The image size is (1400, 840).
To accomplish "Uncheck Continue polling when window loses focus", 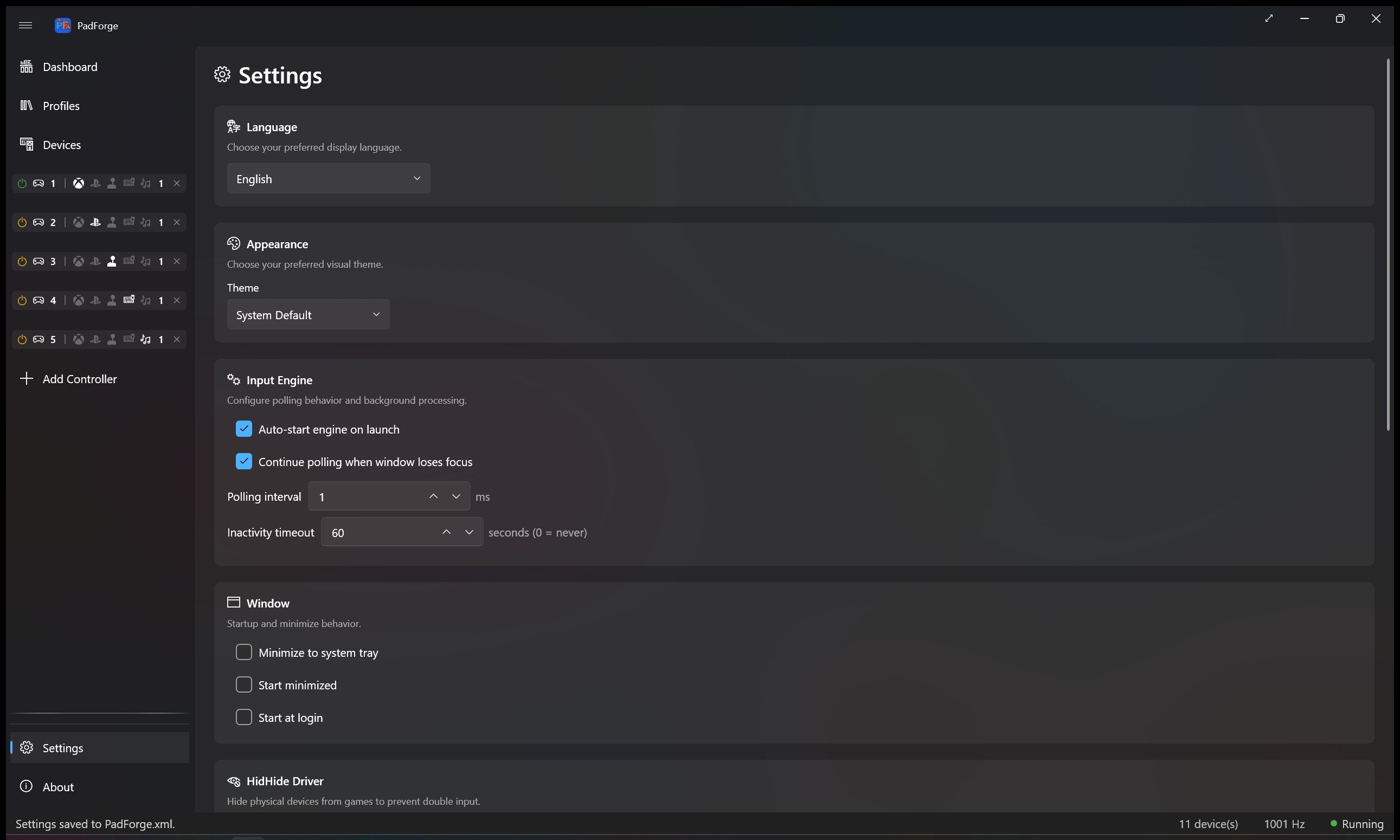I will click(x=244, y=461).
